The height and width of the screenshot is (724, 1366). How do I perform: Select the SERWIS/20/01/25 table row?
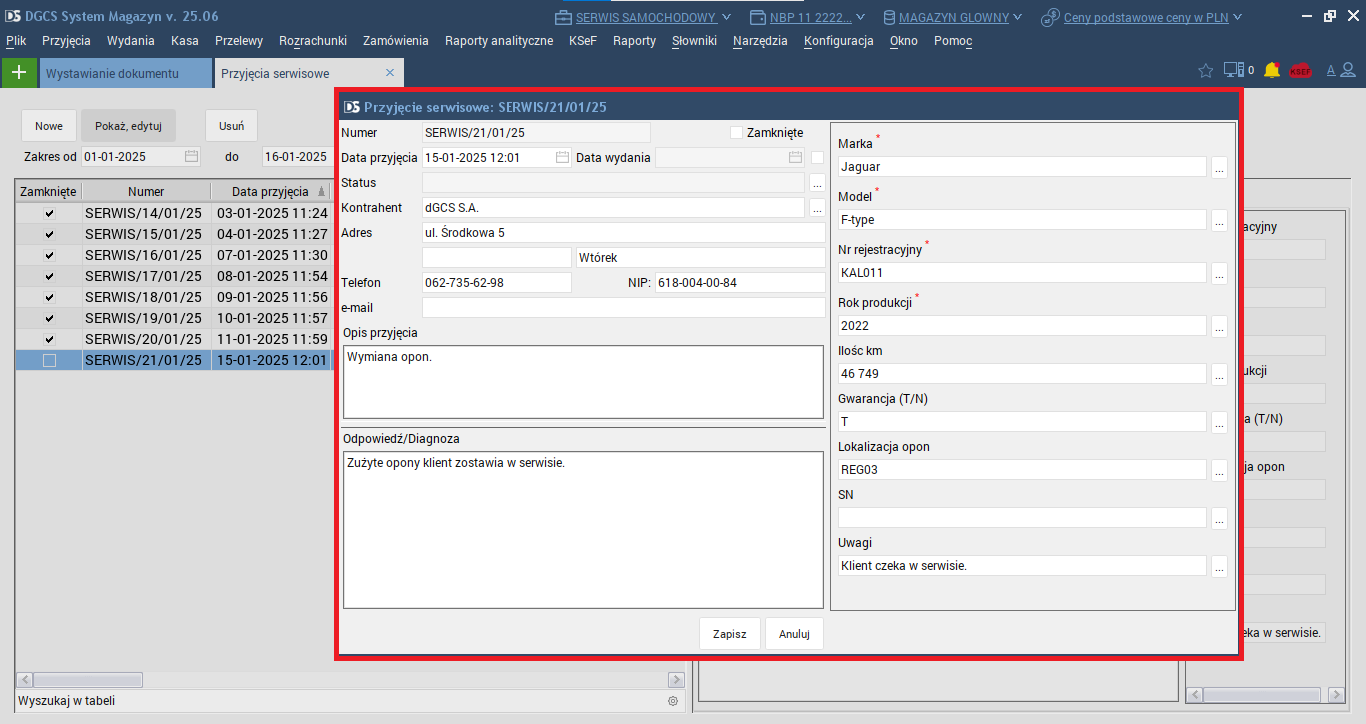[x=173, y=339]
